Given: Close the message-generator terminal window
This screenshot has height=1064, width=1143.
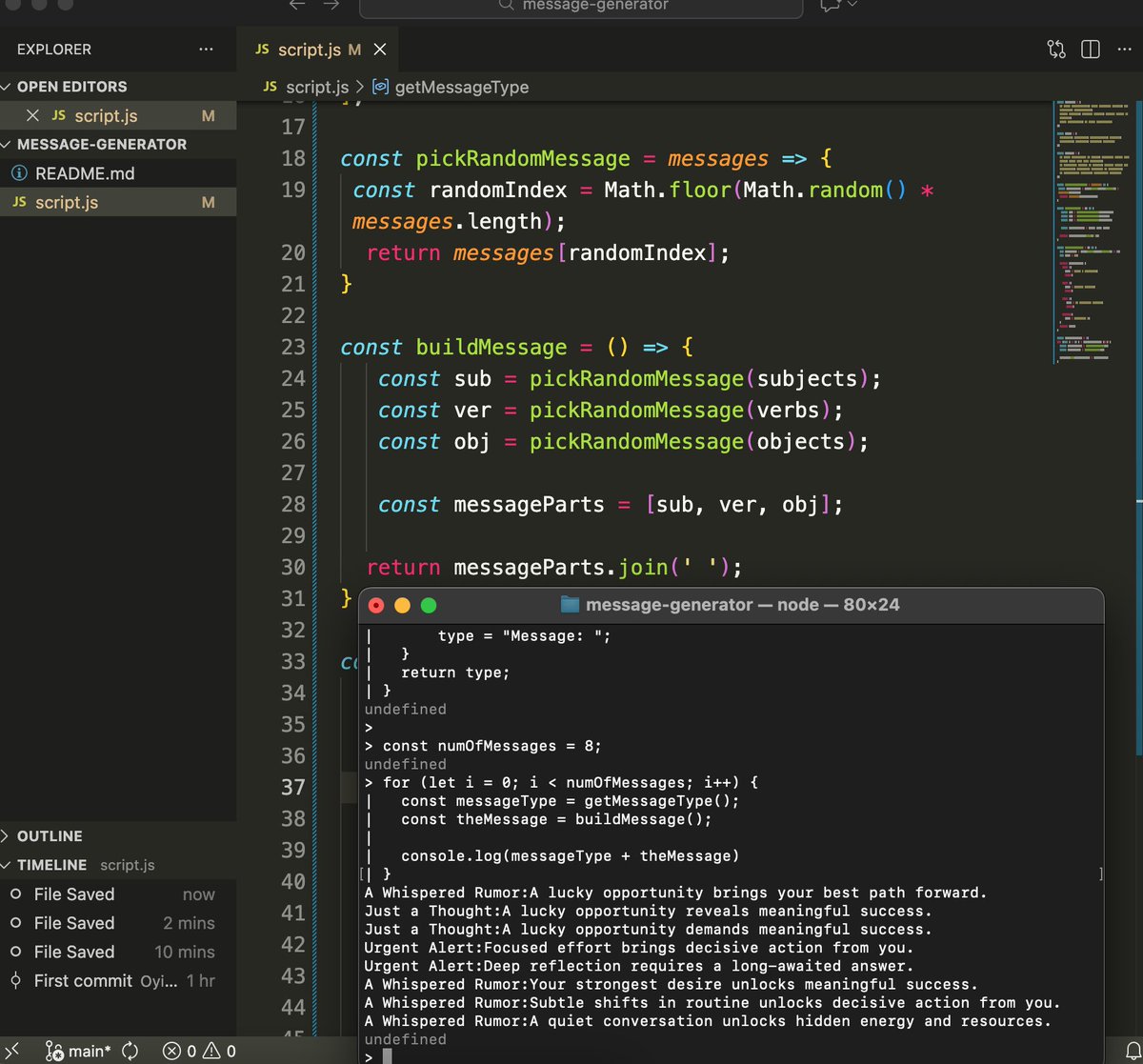Looking at the screenshot, I should click(376, 605).
